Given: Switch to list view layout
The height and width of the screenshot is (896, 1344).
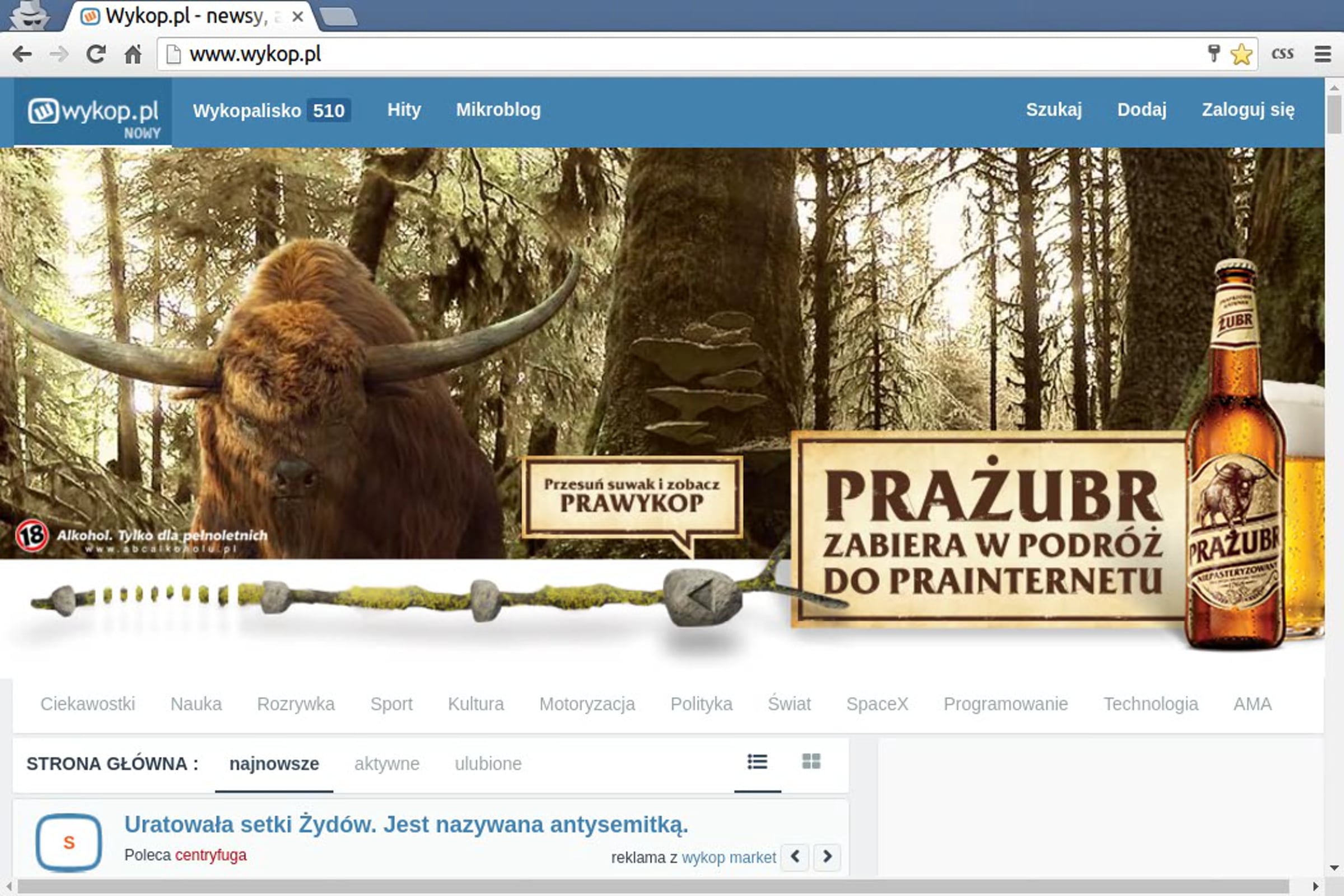Looking at the screenshot, I should pyautogui.click(x=757, y=762).
